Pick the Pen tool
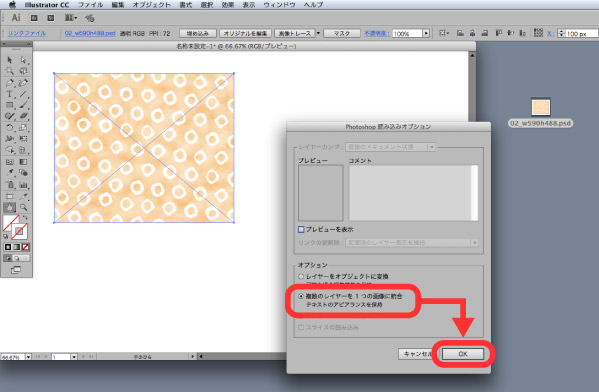Viewport: 599px width, 392px height. point(10,83)
